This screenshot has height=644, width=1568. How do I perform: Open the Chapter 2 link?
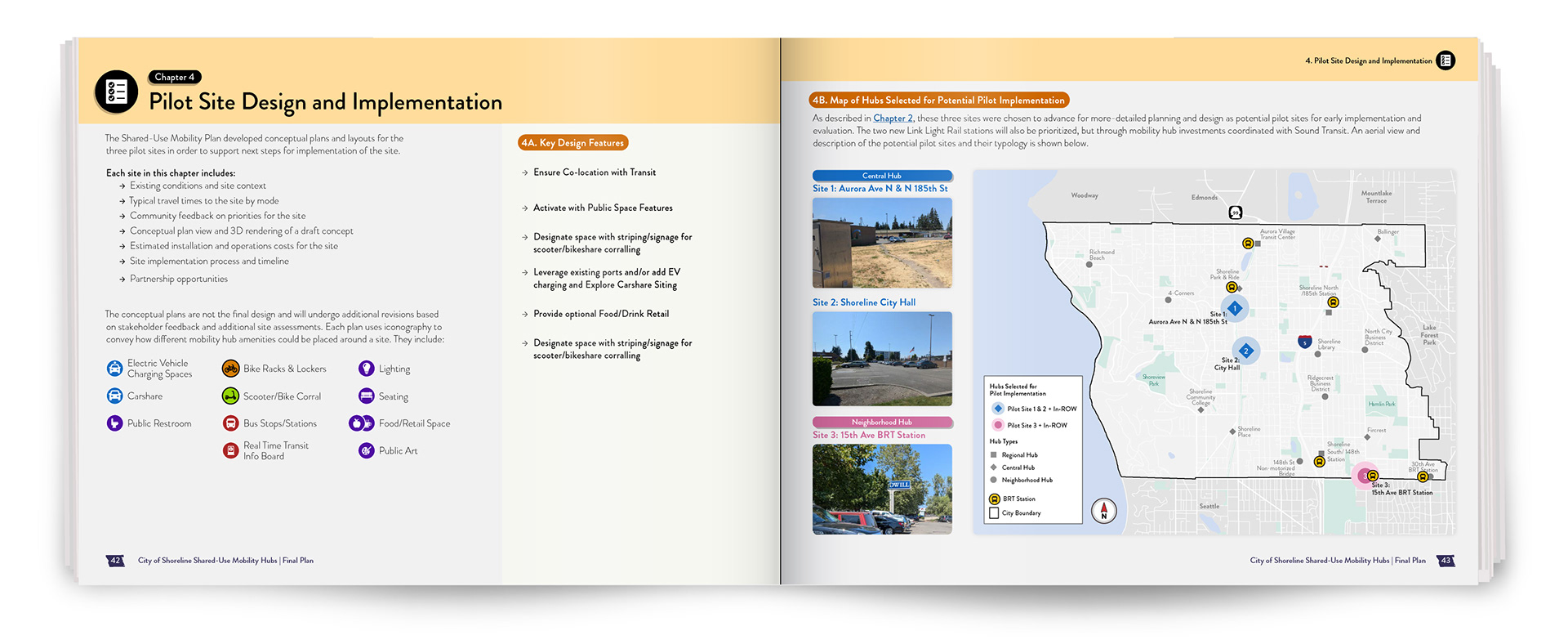pyautogui.click(x=893, y=119)
